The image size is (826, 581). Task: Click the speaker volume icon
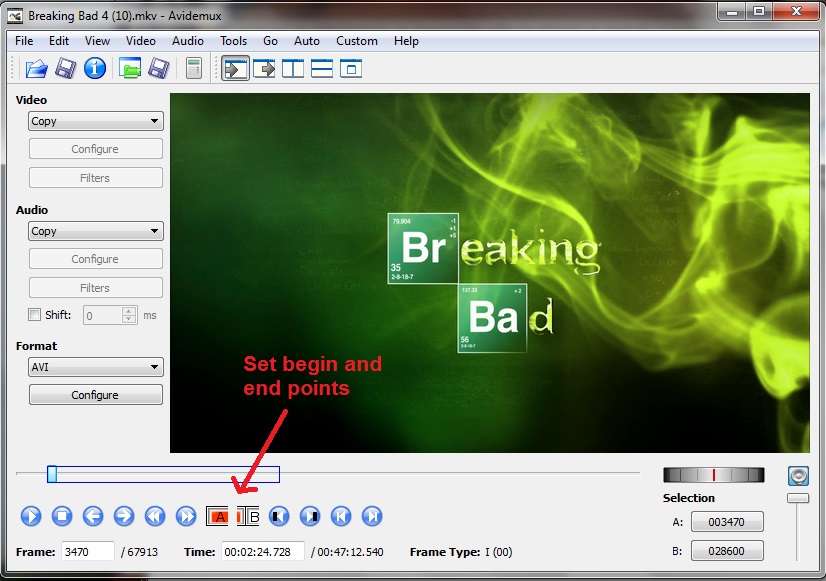[x=798, y=476]
